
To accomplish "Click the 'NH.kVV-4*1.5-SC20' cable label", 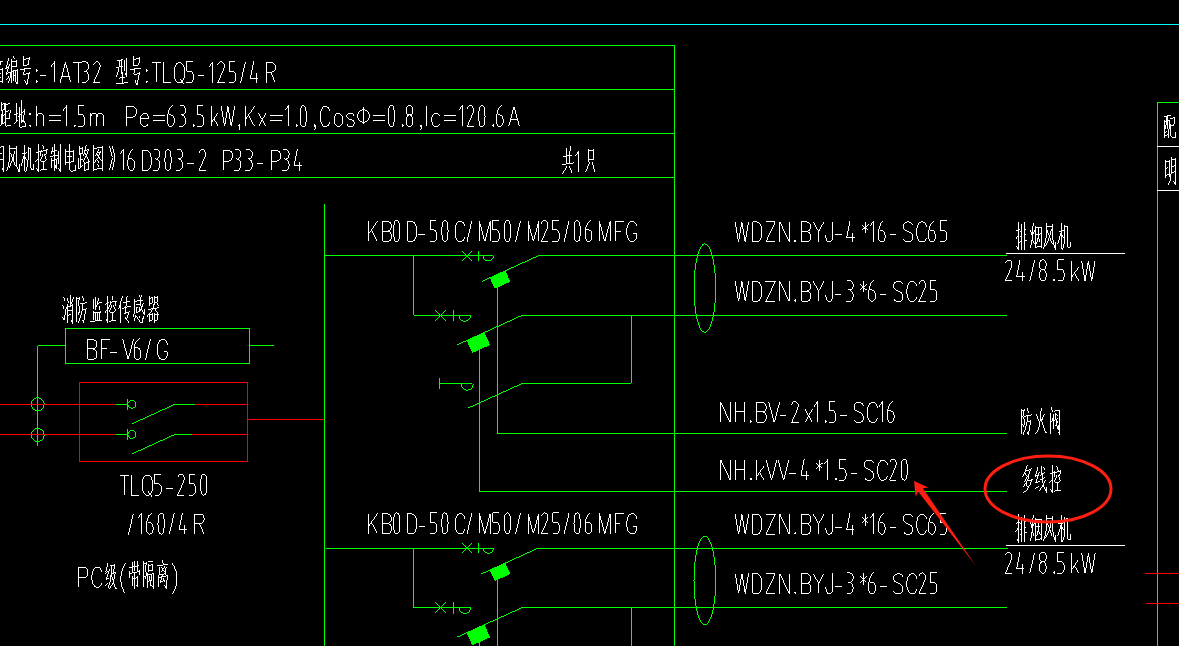I will [814, 471].
